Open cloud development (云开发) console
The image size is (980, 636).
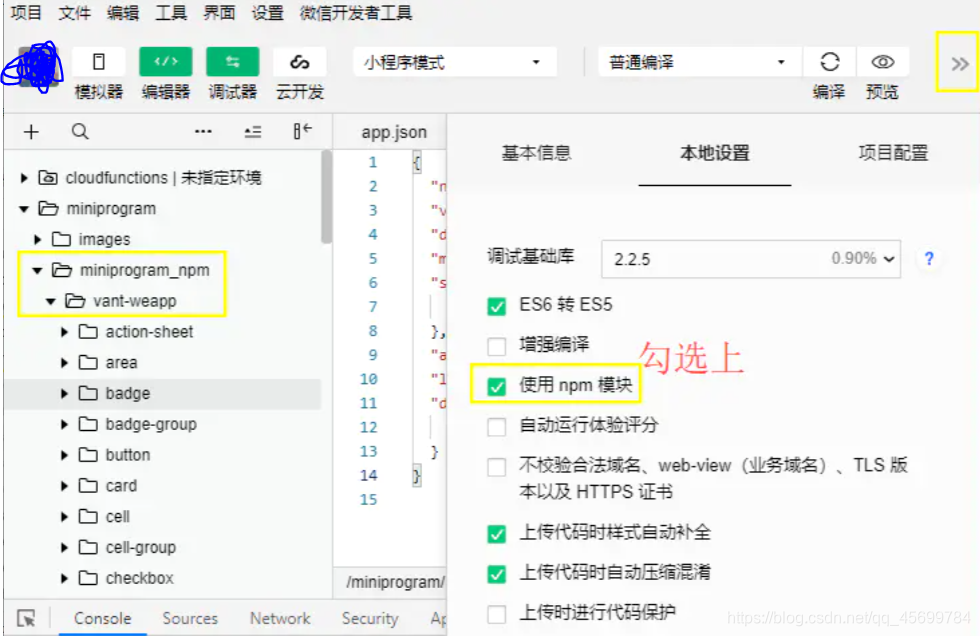coord(299,62)
